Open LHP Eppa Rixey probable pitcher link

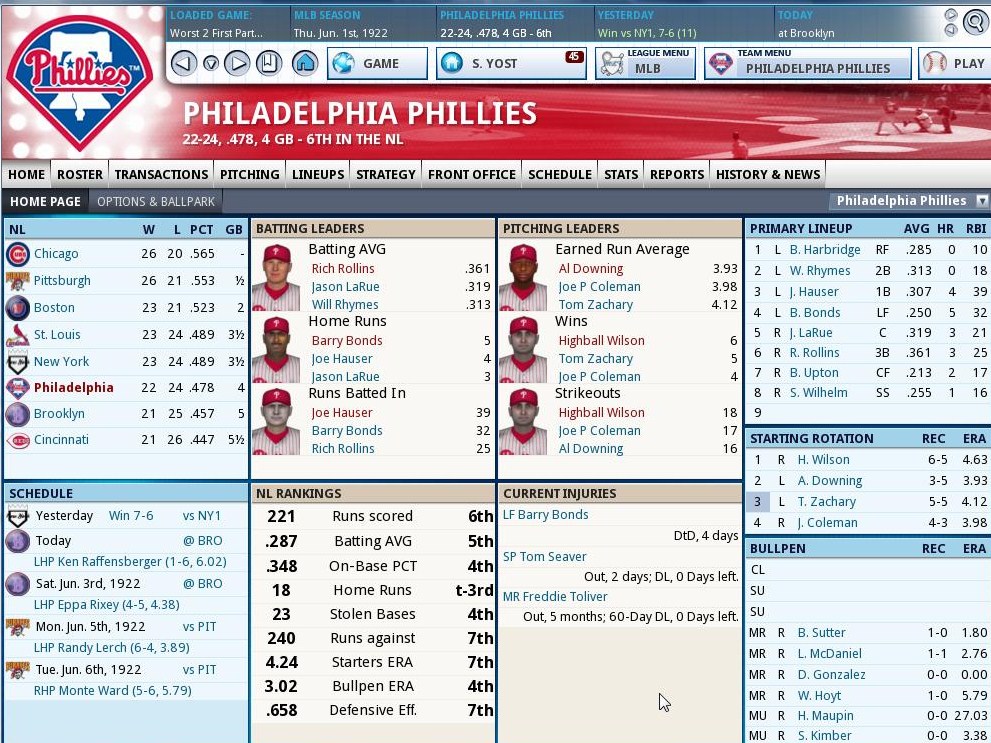tap(106, 605)
